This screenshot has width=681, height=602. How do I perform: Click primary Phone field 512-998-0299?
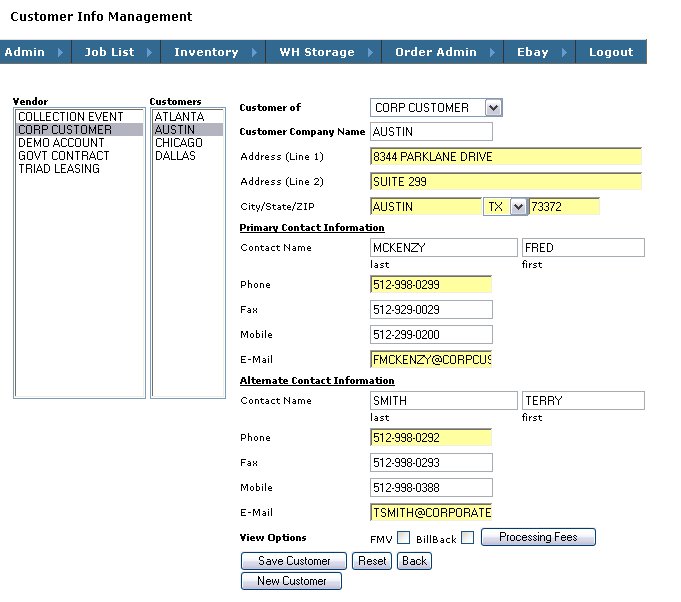click(x=431, y=284)
